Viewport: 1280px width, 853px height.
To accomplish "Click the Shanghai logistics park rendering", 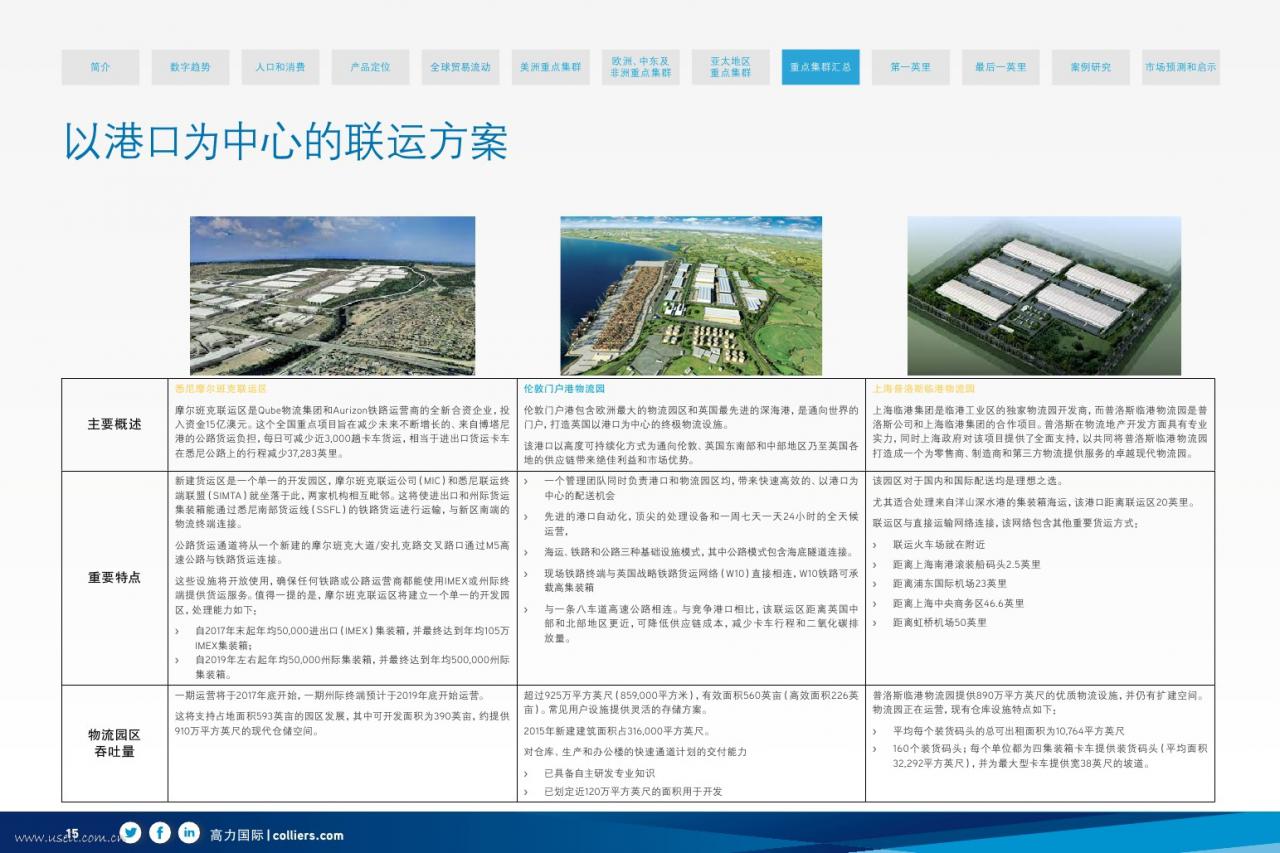I will click(1044, 296).
